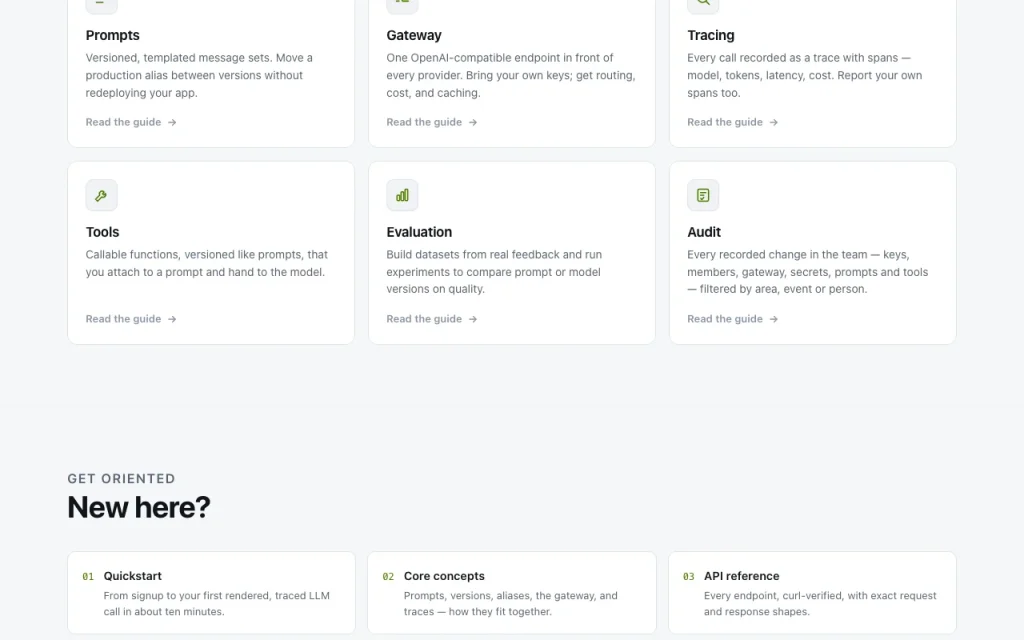The height and width of the screenshot is (640, 1024).
Task: Open Read the guide under Tools
Action: point(131,319)
